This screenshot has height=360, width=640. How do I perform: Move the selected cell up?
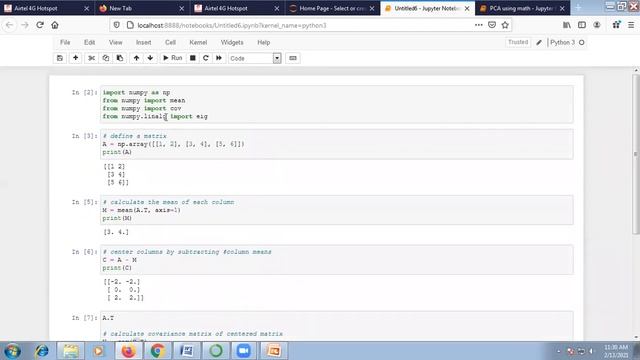click(136, 58)
